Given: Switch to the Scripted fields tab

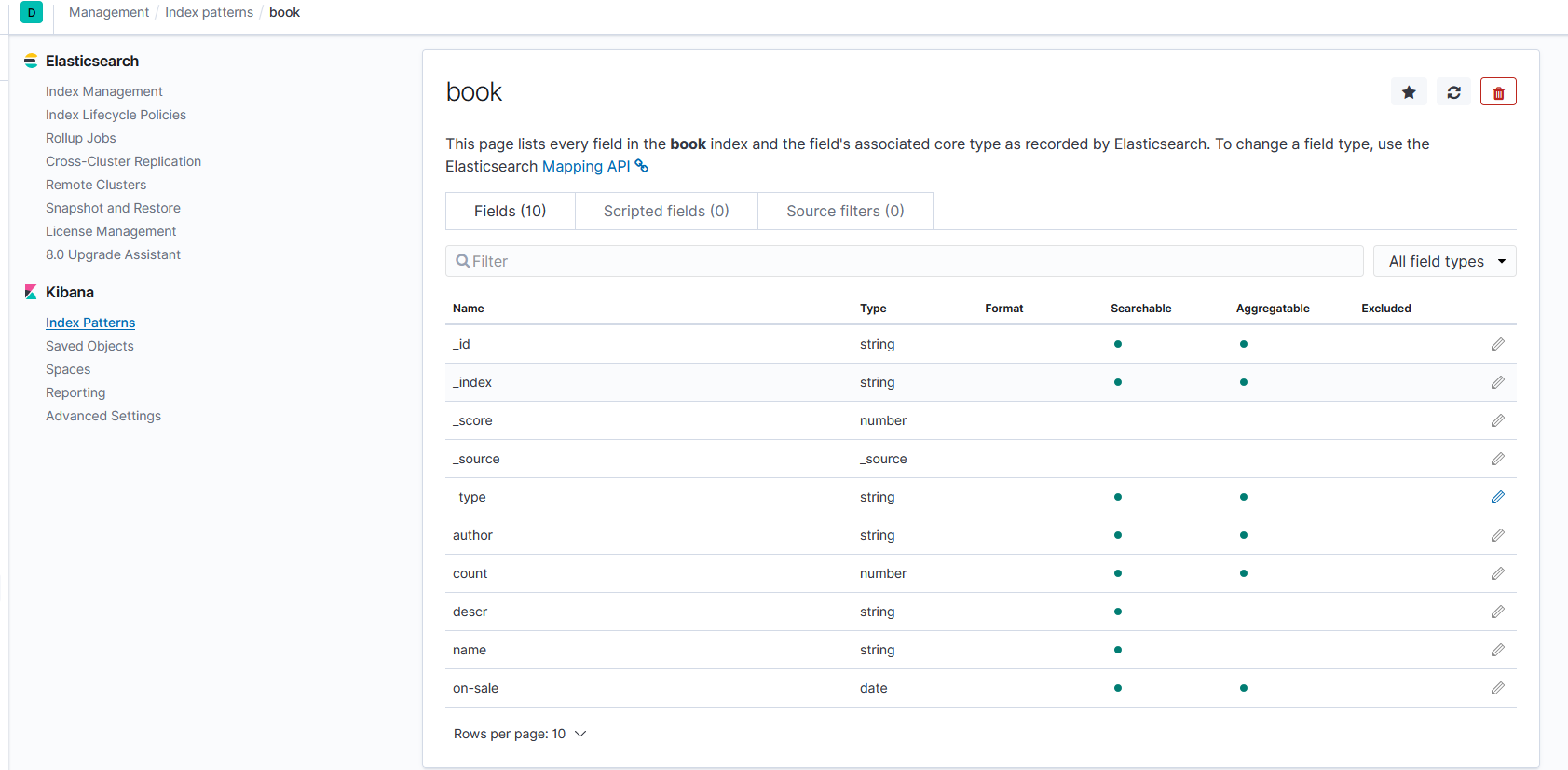Looking at the screenshot, I should (x=666, y=211).
